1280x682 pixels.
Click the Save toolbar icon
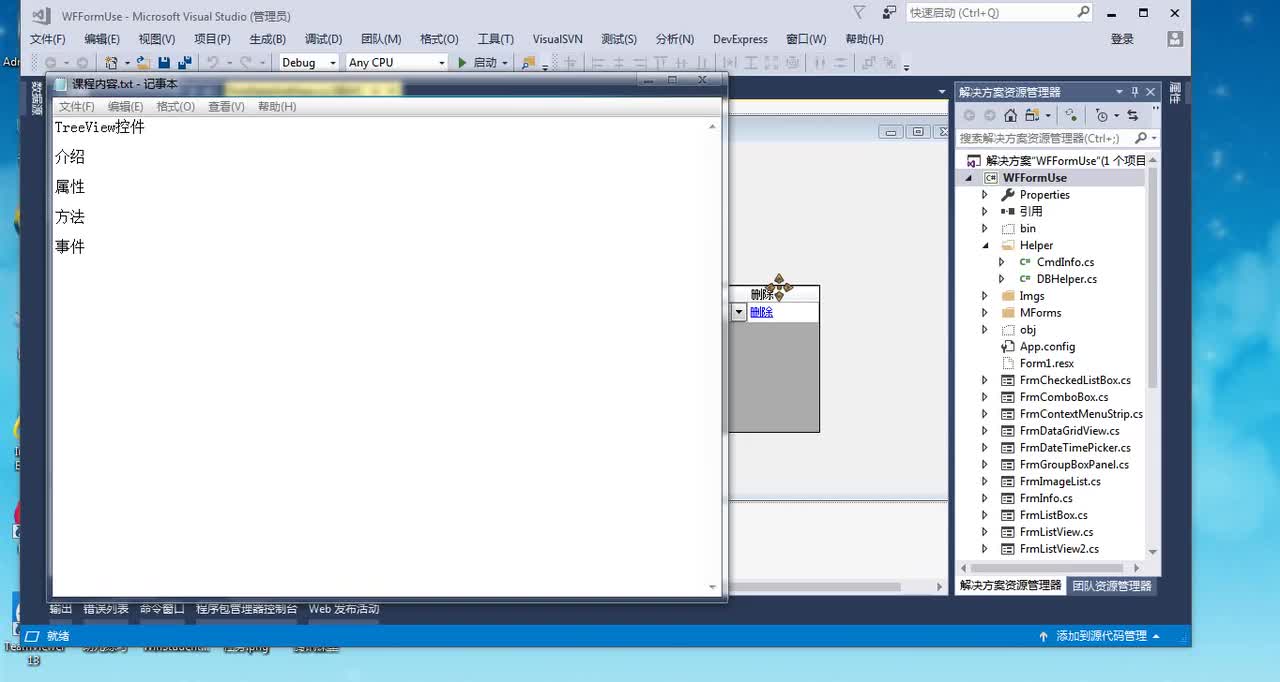[164, 62]
